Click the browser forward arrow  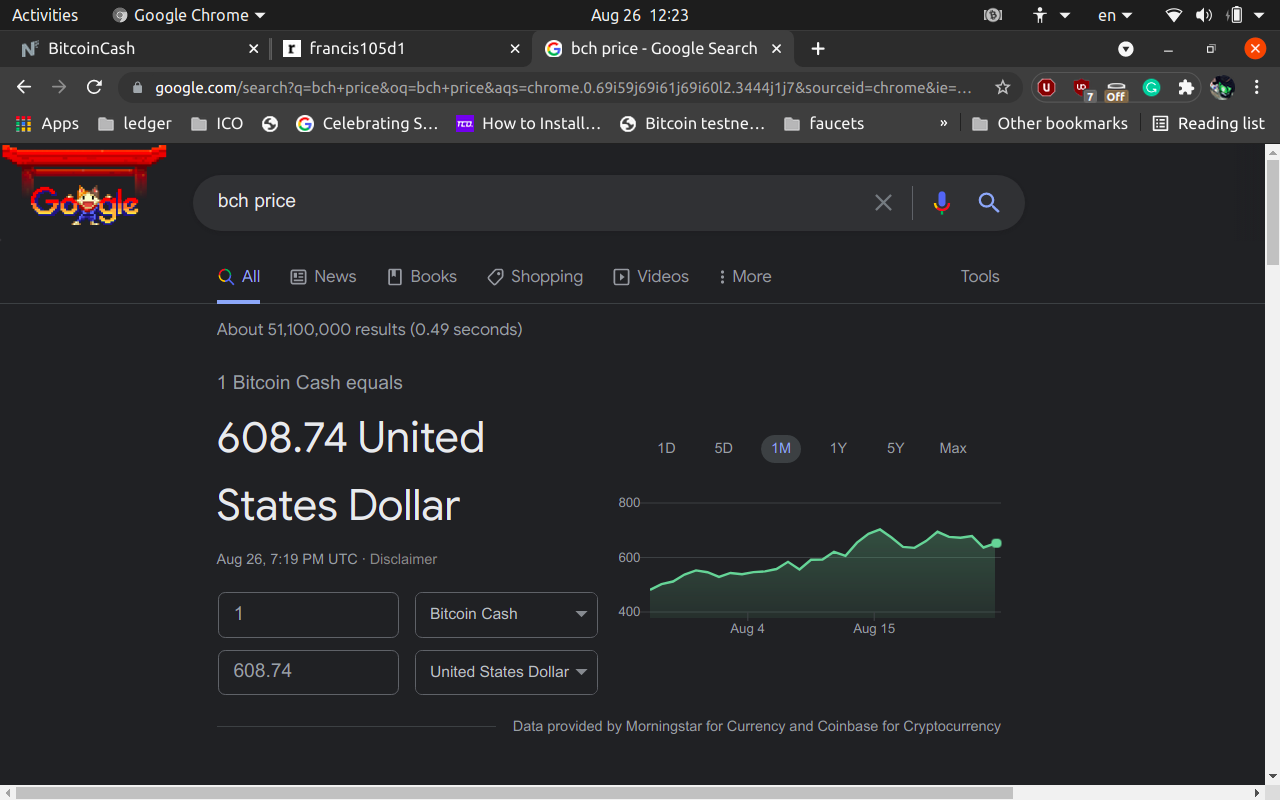tap(59, 88)
